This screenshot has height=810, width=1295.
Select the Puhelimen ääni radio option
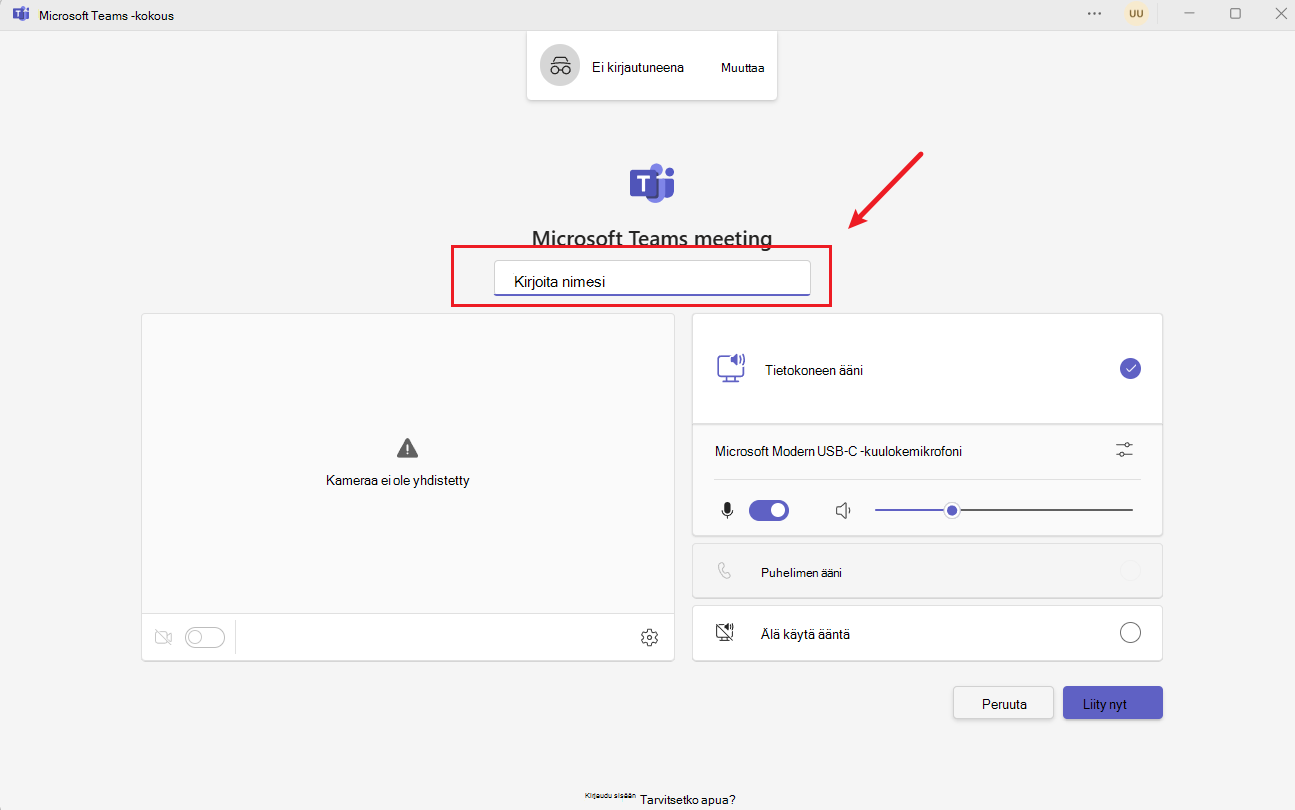point(1130,571)
